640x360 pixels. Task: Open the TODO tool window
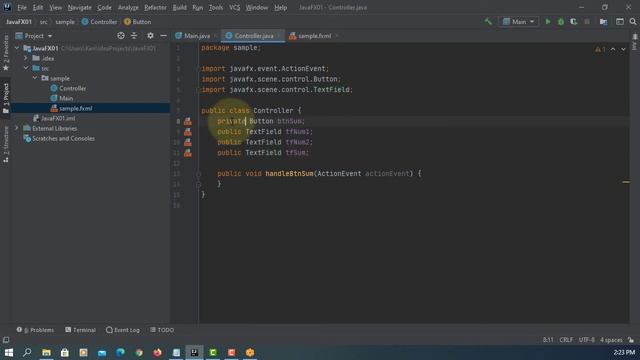[162, 330]
